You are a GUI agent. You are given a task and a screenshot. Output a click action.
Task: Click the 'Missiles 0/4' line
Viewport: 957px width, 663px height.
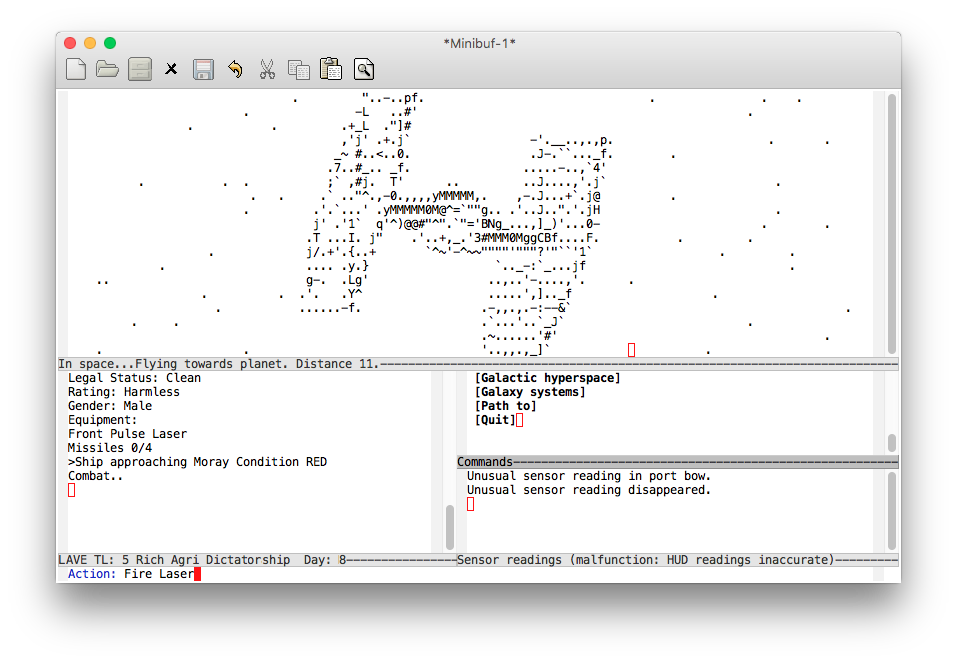(110, 448)
